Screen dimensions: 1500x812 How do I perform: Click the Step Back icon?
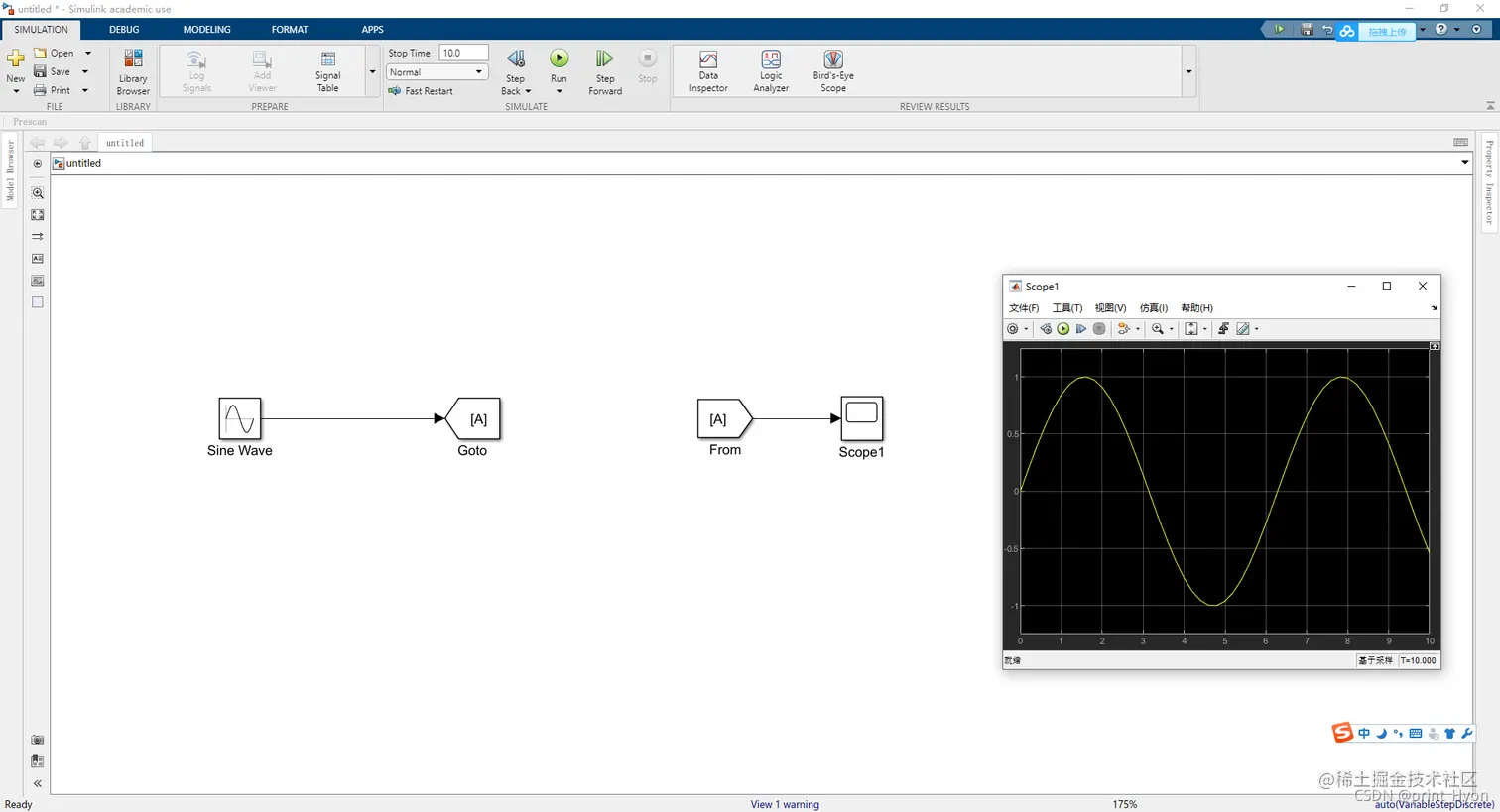point(516,59)
